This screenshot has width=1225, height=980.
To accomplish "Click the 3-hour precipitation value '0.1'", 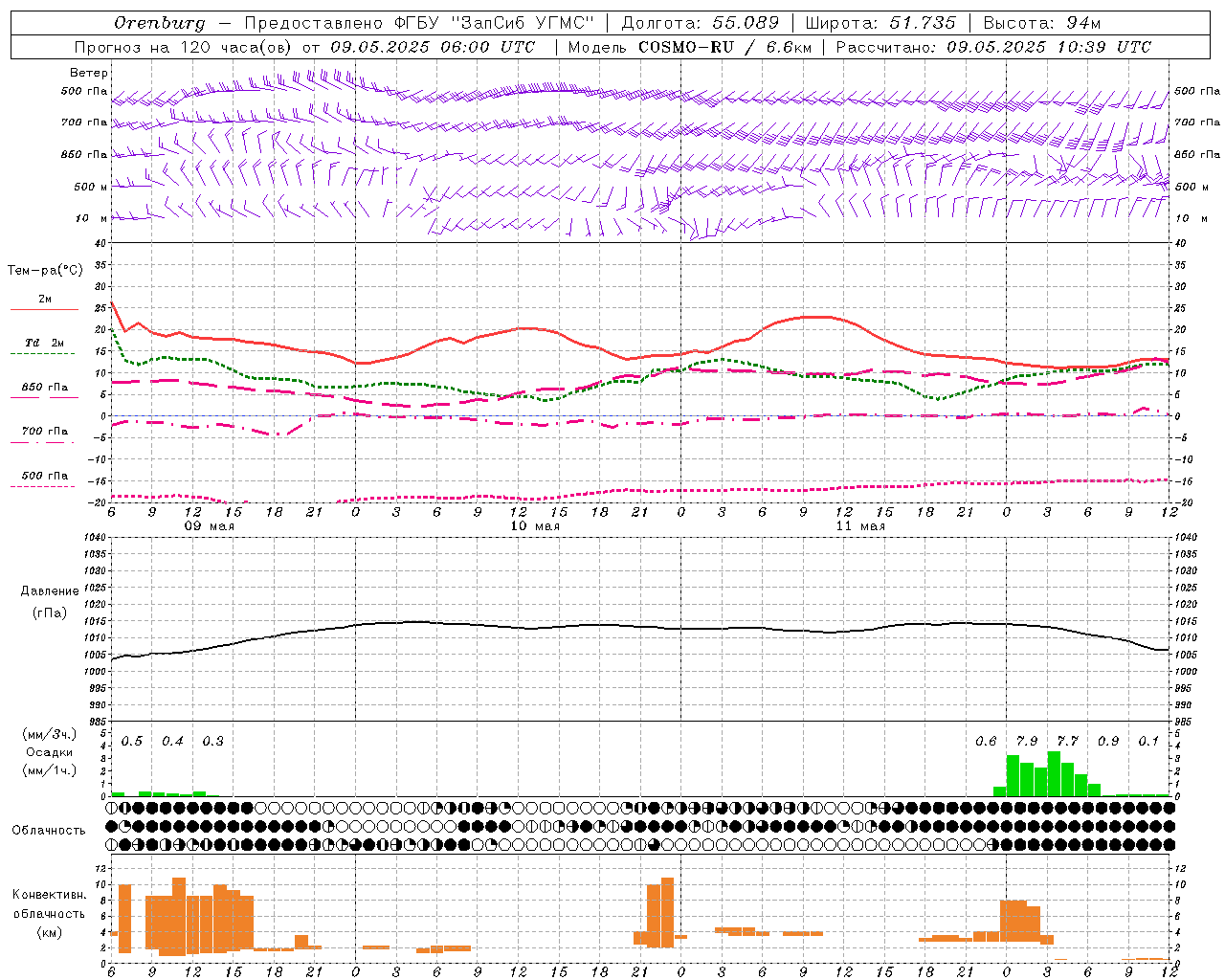I will click(x=1148, y=742).
